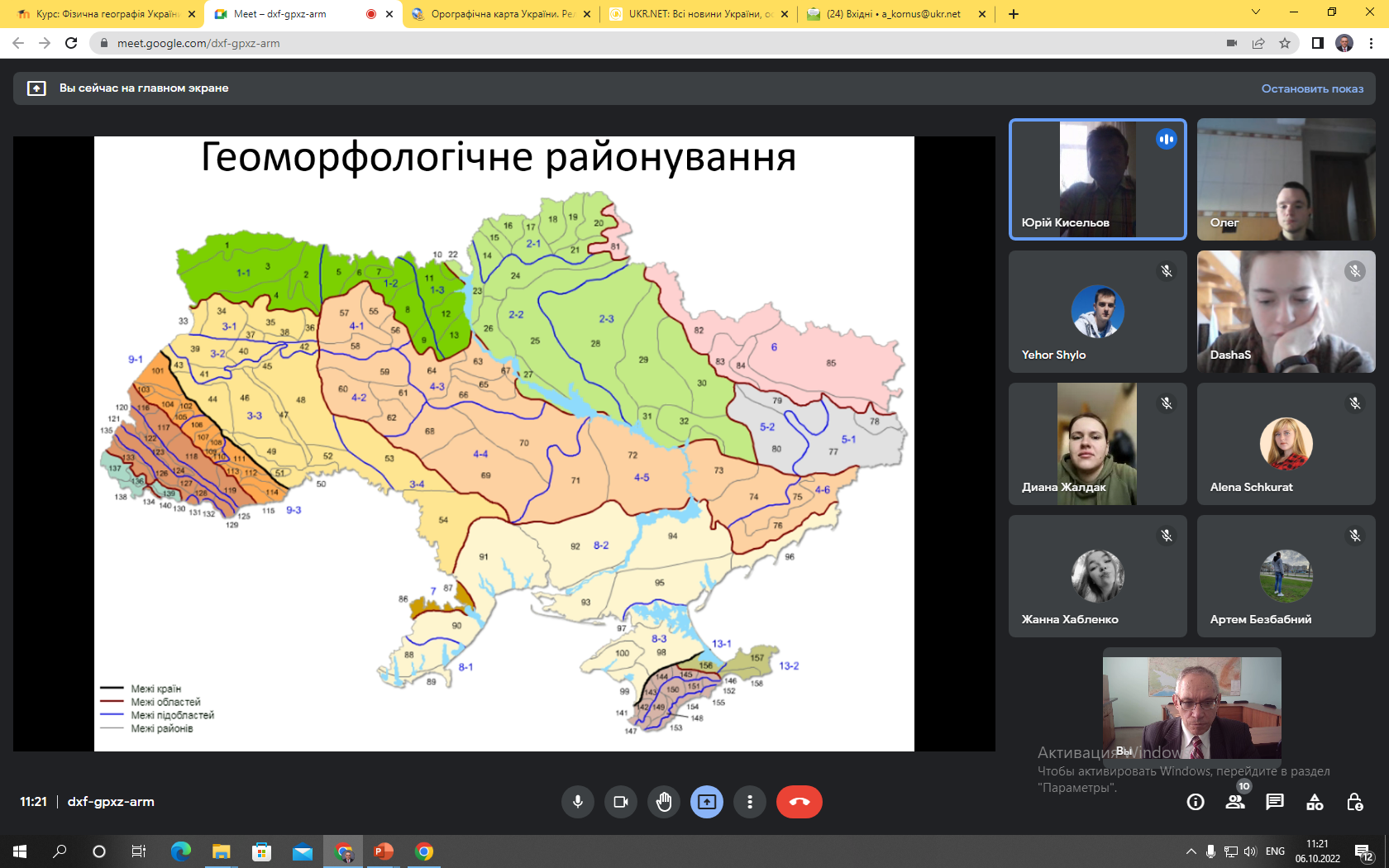Switch to UKR.NET news tab
This screenshot has width=1389, height=868.
tap(699, 14)
